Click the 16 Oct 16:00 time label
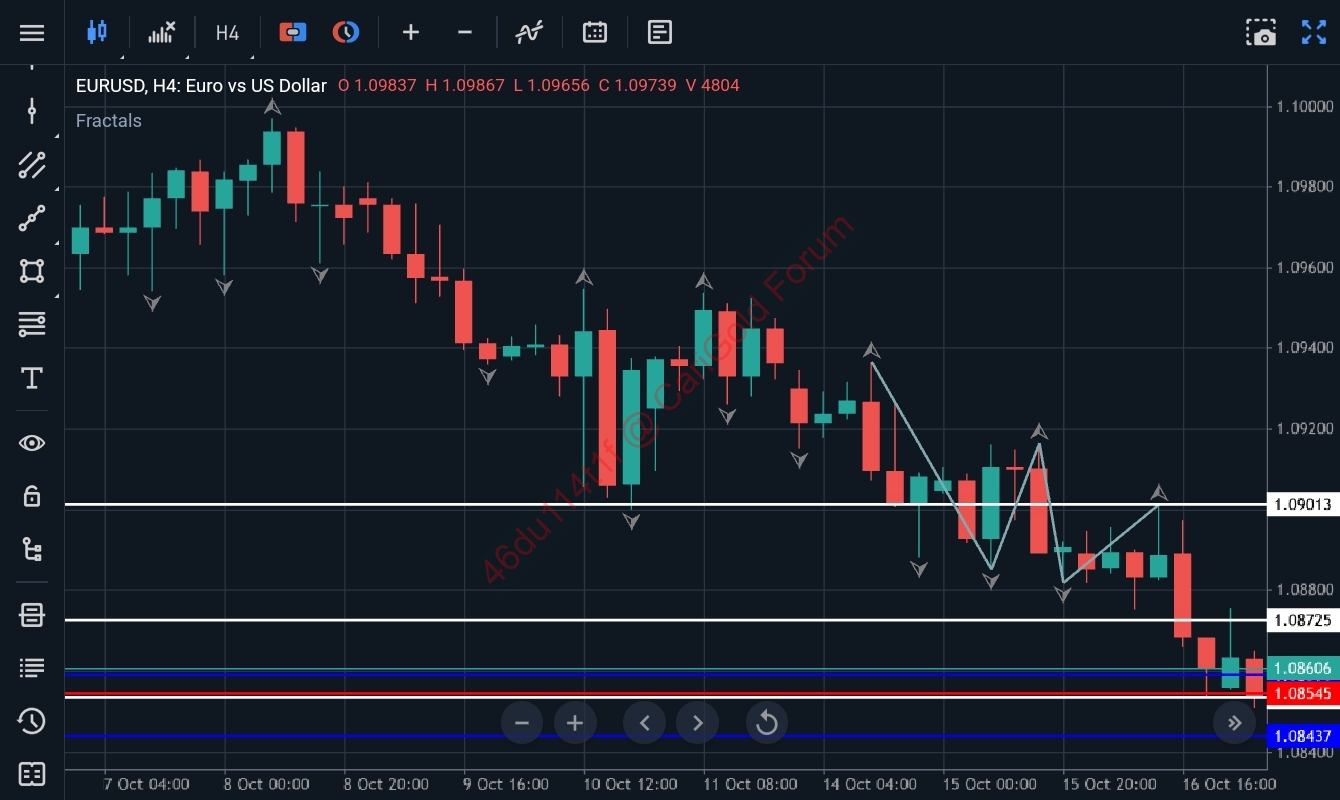 click(1229, 784)
